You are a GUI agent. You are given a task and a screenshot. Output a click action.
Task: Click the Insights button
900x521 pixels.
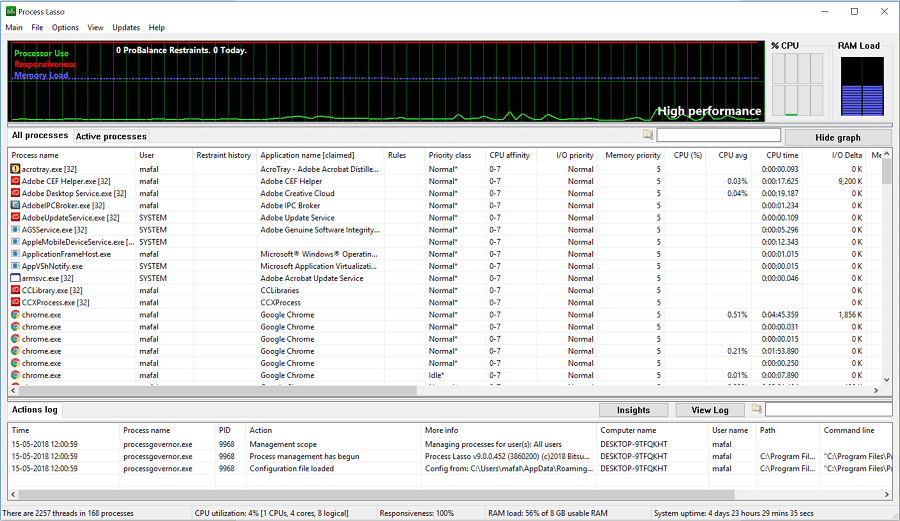point(633,410)
